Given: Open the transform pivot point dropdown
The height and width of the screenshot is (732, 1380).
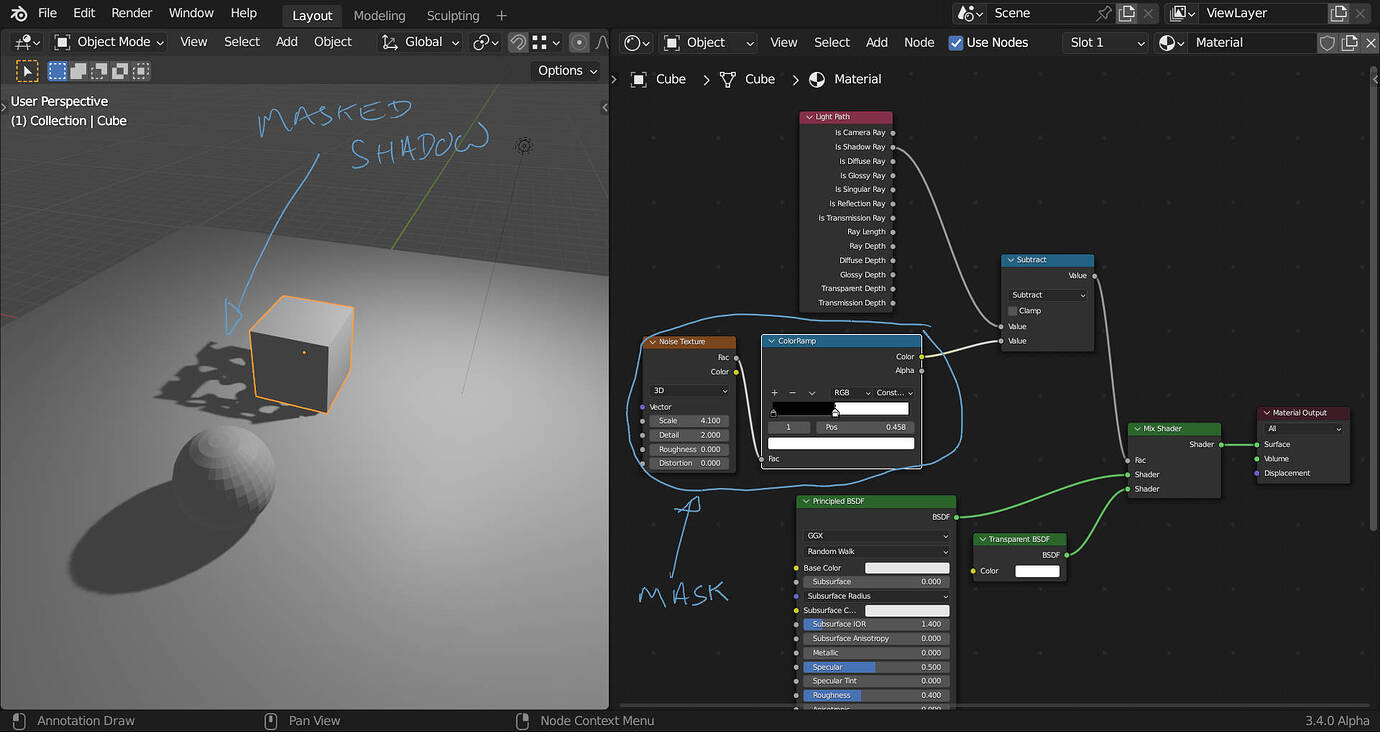Looking at the screenshot, I should tap(485, 42).
